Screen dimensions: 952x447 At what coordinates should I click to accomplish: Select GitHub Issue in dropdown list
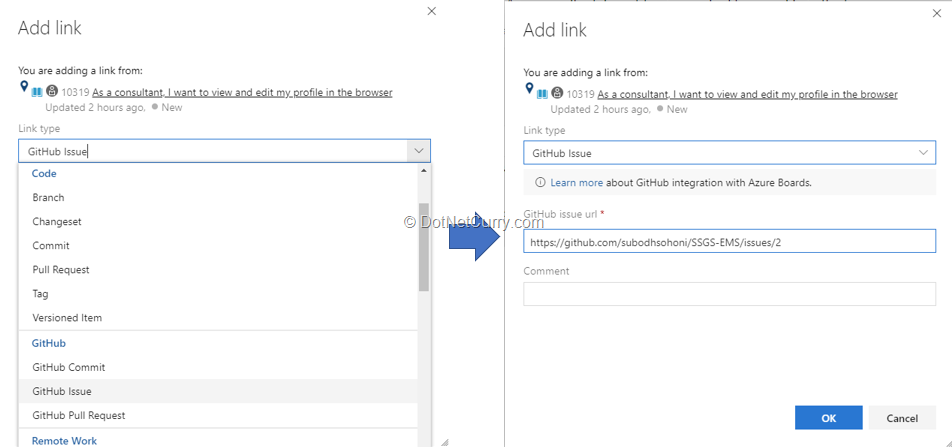point(218,391)
